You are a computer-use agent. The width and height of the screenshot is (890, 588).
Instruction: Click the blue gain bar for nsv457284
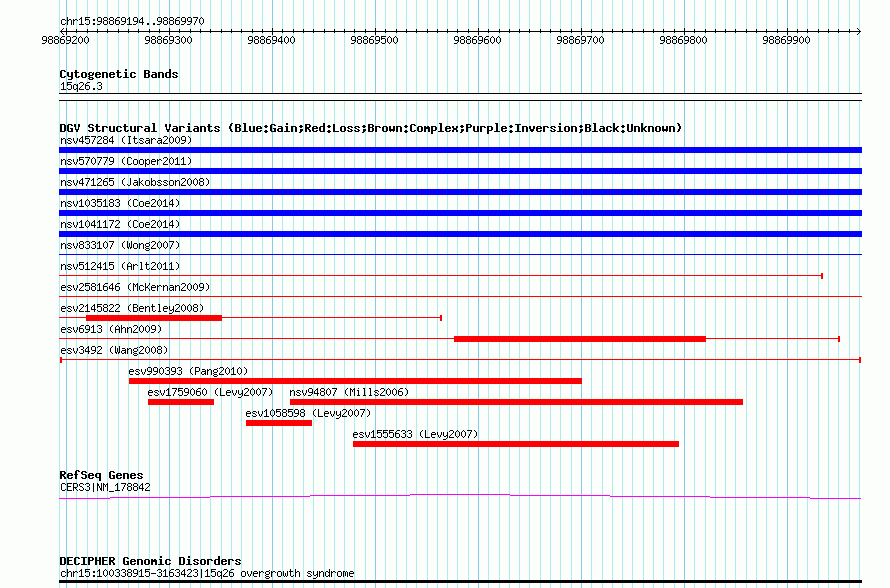point(460,150)
